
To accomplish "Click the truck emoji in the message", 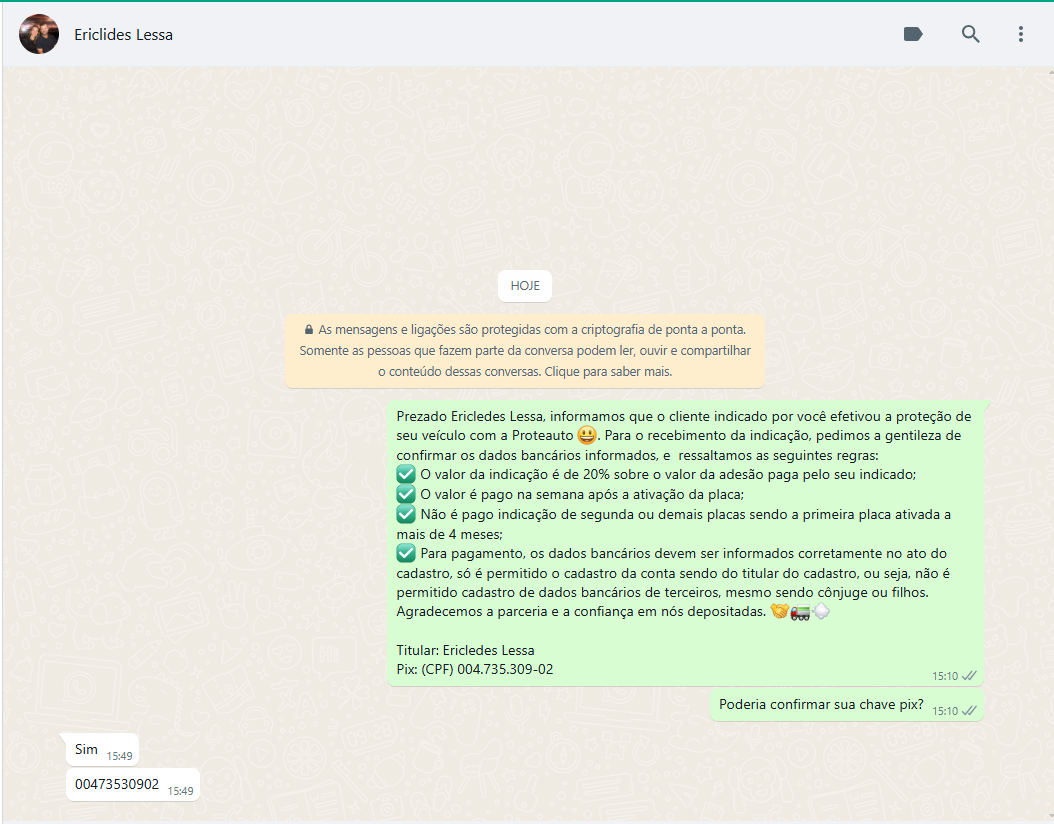I will click(x=800, y=612).
